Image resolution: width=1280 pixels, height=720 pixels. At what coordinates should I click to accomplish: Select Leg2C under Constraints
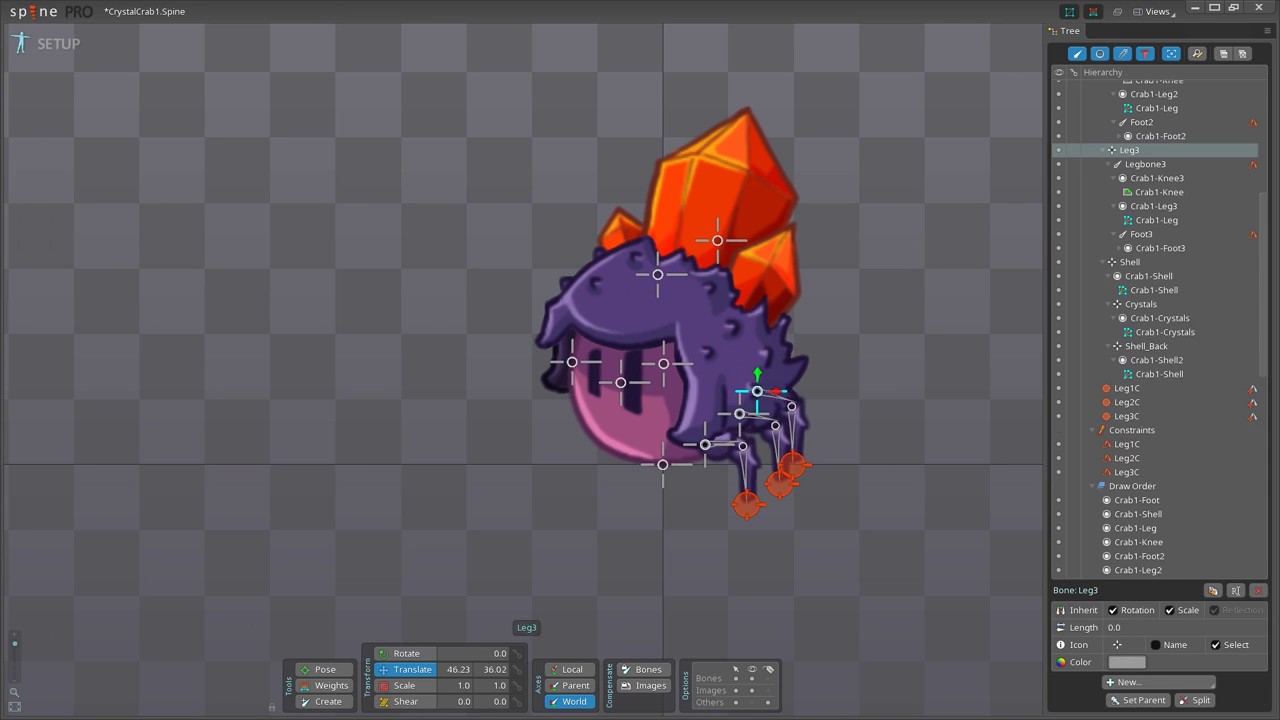click(x=1127, y=458)
